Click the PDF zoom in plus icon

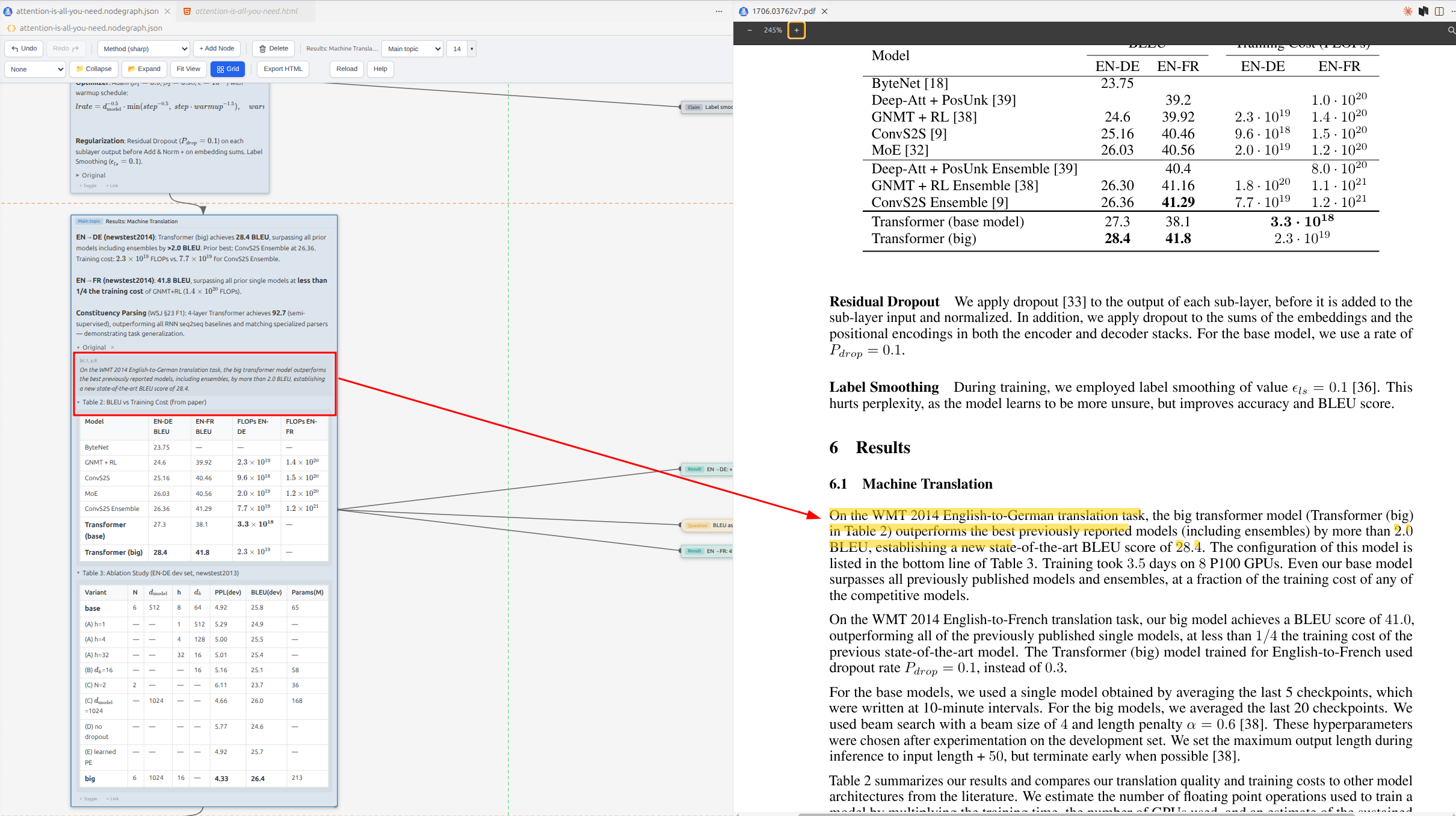[x=797, y=30]
